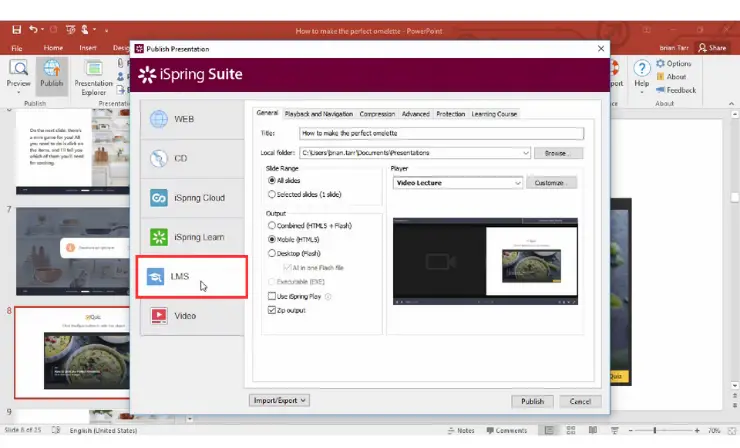Switch to the Compression tab
Viewport: 740px width, 448px height.
pos(377,114)
